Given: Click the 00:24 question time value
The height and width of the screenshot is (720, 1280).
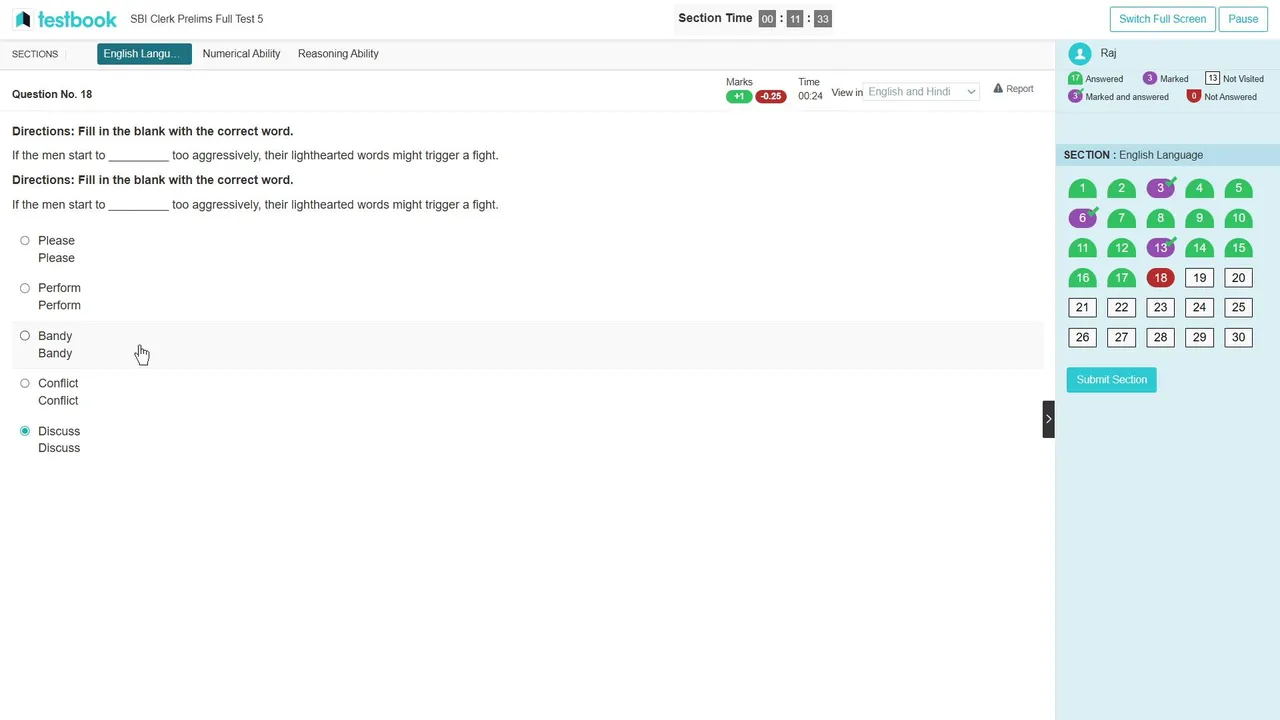Looking at the screenshot, I should [x=810, y=97].
